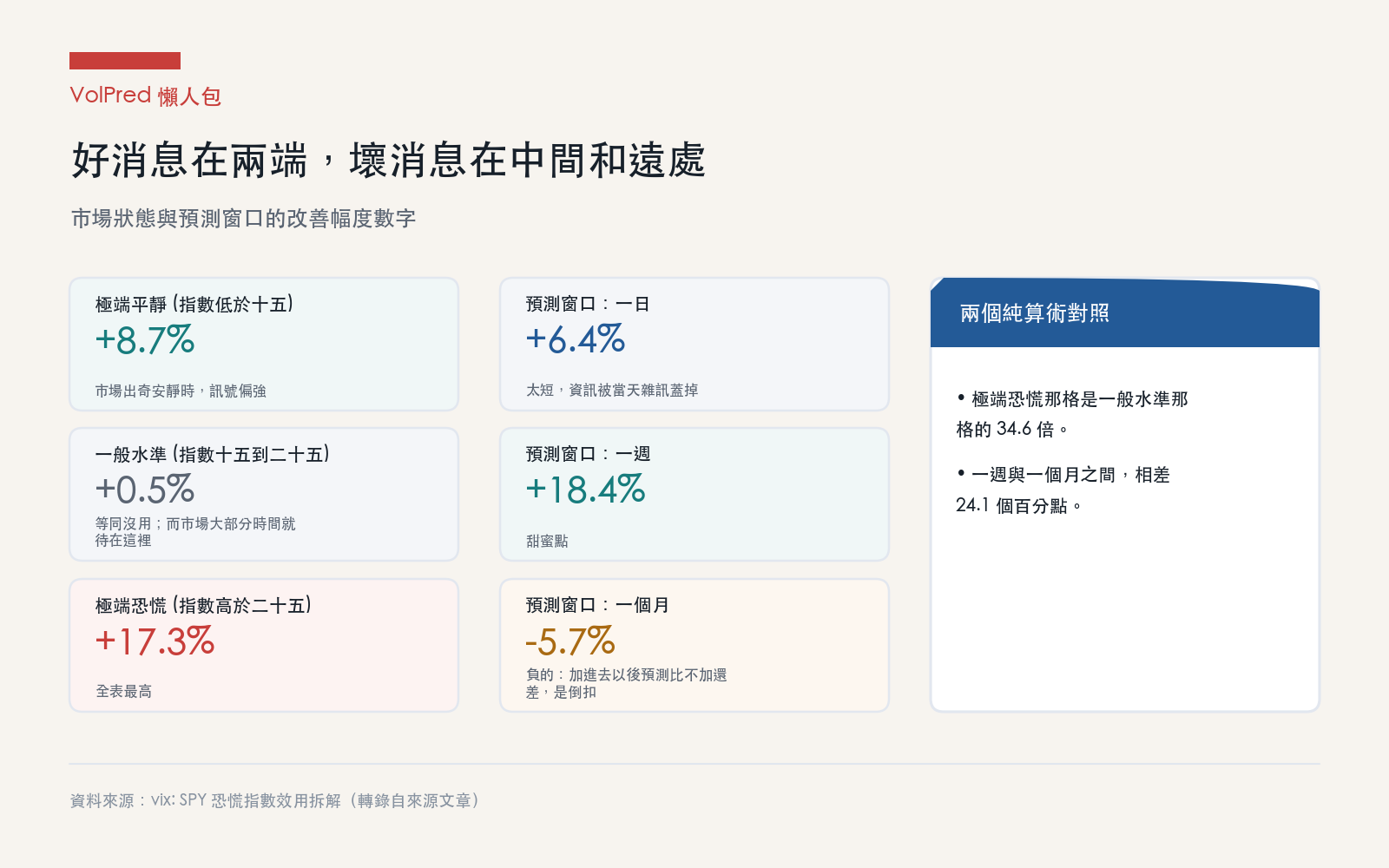This screenshot has width=1389, height=868.
Task: Click the subtitle 市場狀態與預測窗口的改善幅度數字
Action: pyautogui.click(x=243, y=219)
